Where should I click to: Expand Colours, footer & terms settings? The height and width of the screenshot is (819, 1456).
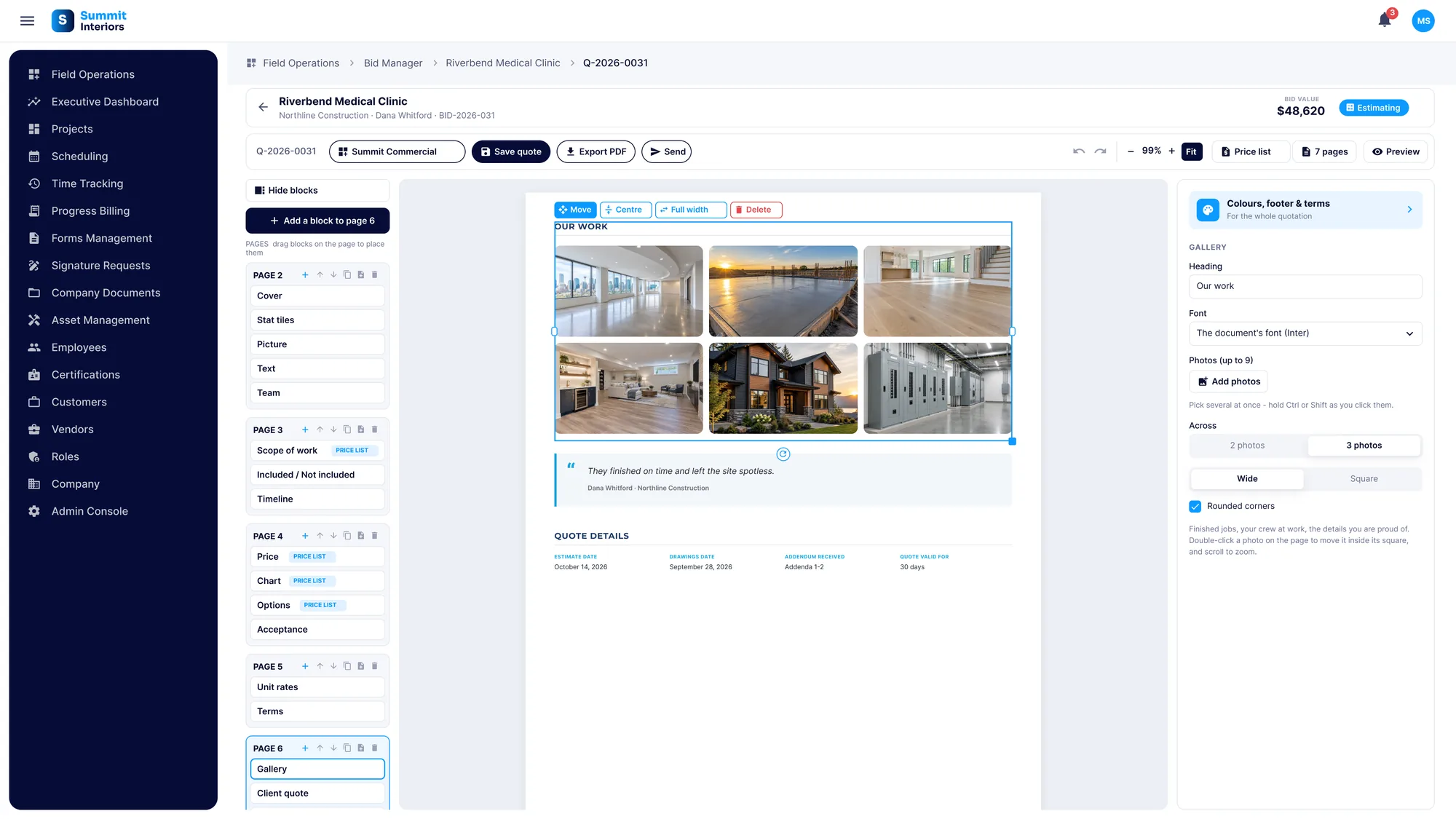pos(1305,210)
